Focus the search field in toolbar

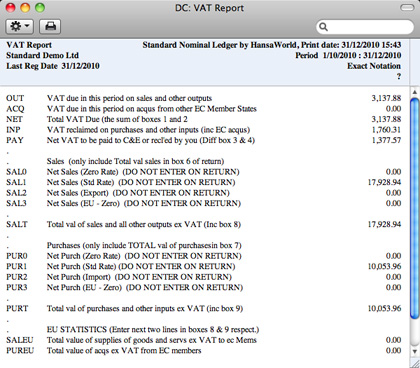click(x=365, y=27)
